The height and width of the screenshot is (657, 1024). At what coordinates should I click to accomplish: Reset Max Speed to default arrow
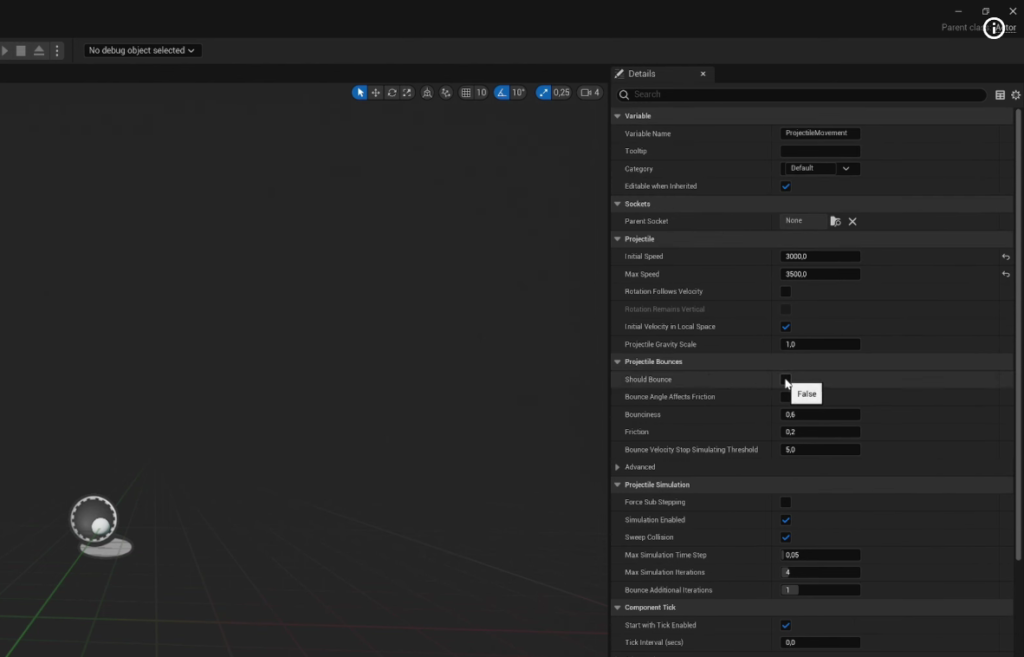tap(1006, 274)
